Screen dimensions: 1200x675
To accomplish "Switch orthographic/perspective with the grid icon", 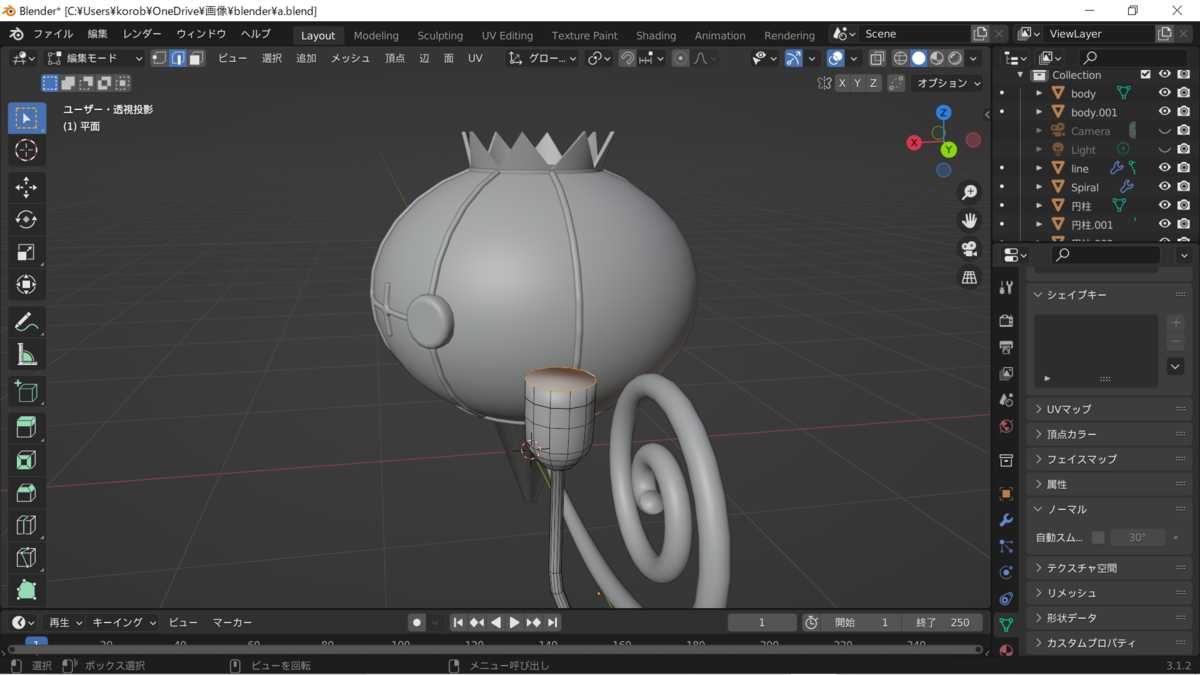I will click(x=969, y=278).
